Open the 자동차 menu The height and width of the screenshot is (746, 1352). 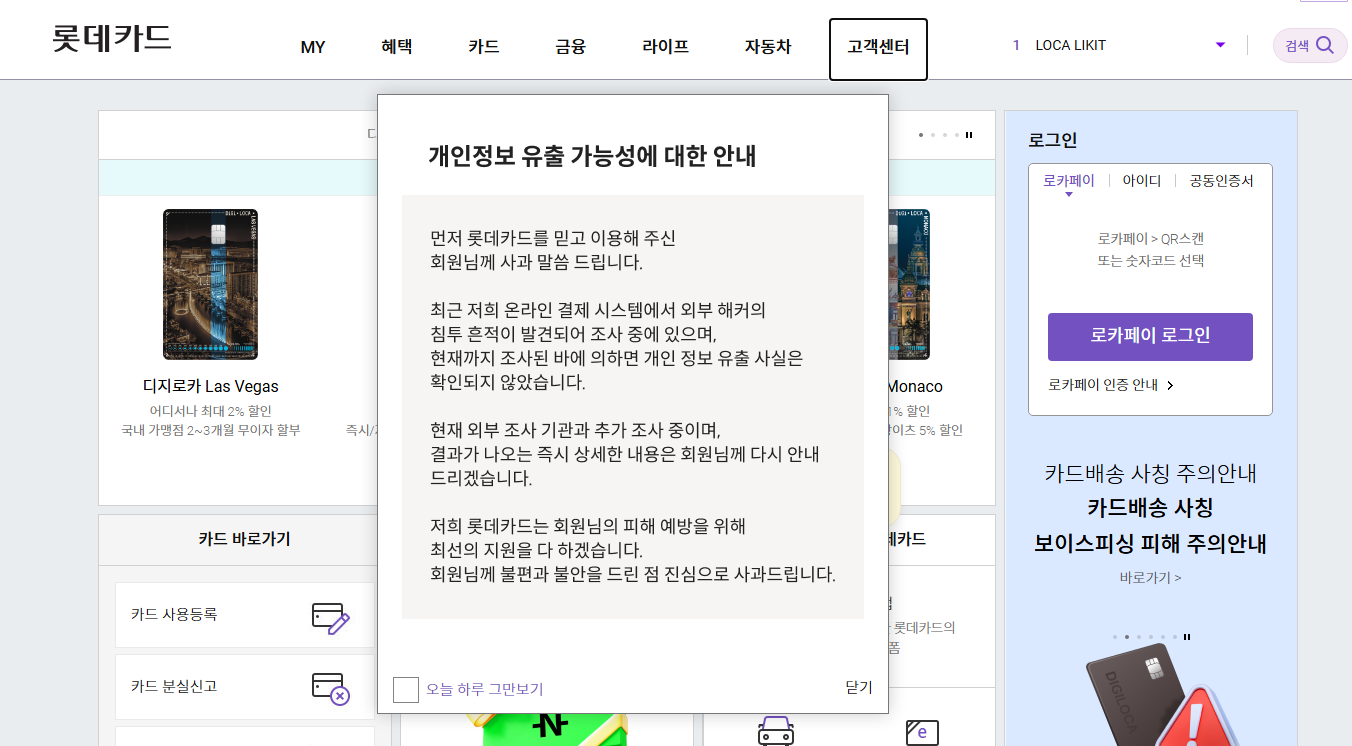pos(768,46)
